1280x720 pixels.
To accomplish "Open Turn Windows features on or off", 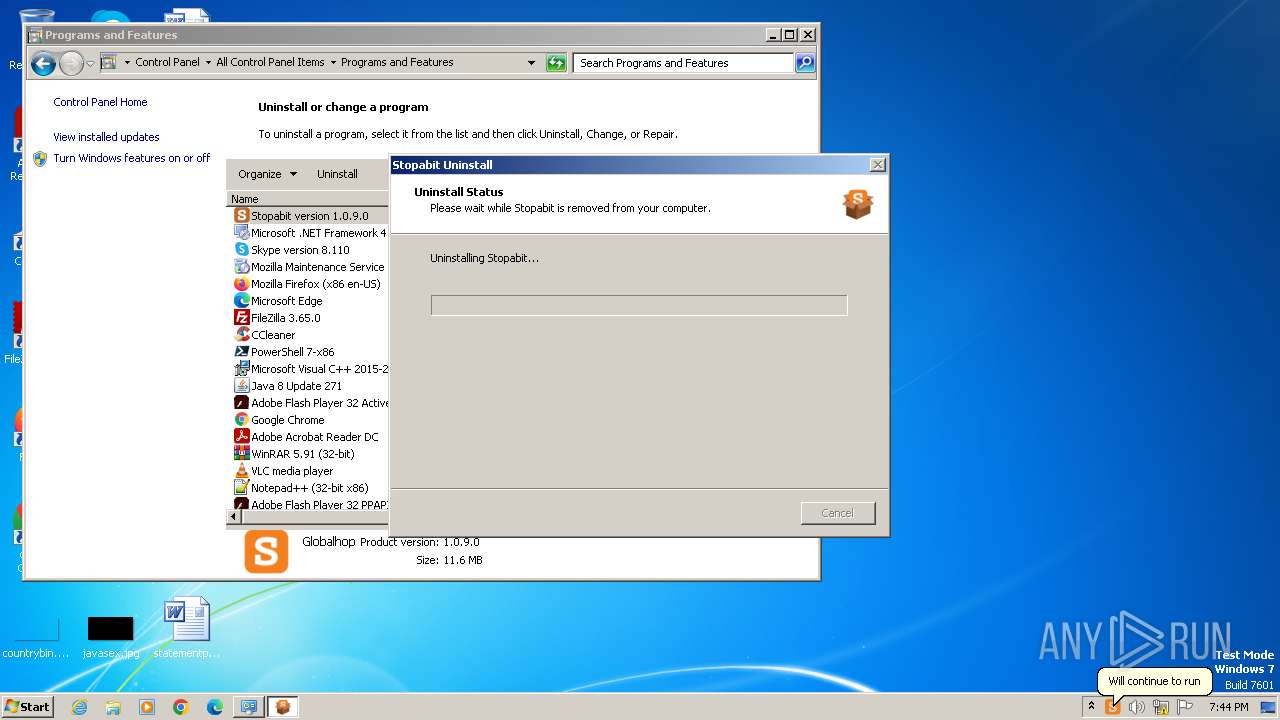I will [x=131, y=158].
